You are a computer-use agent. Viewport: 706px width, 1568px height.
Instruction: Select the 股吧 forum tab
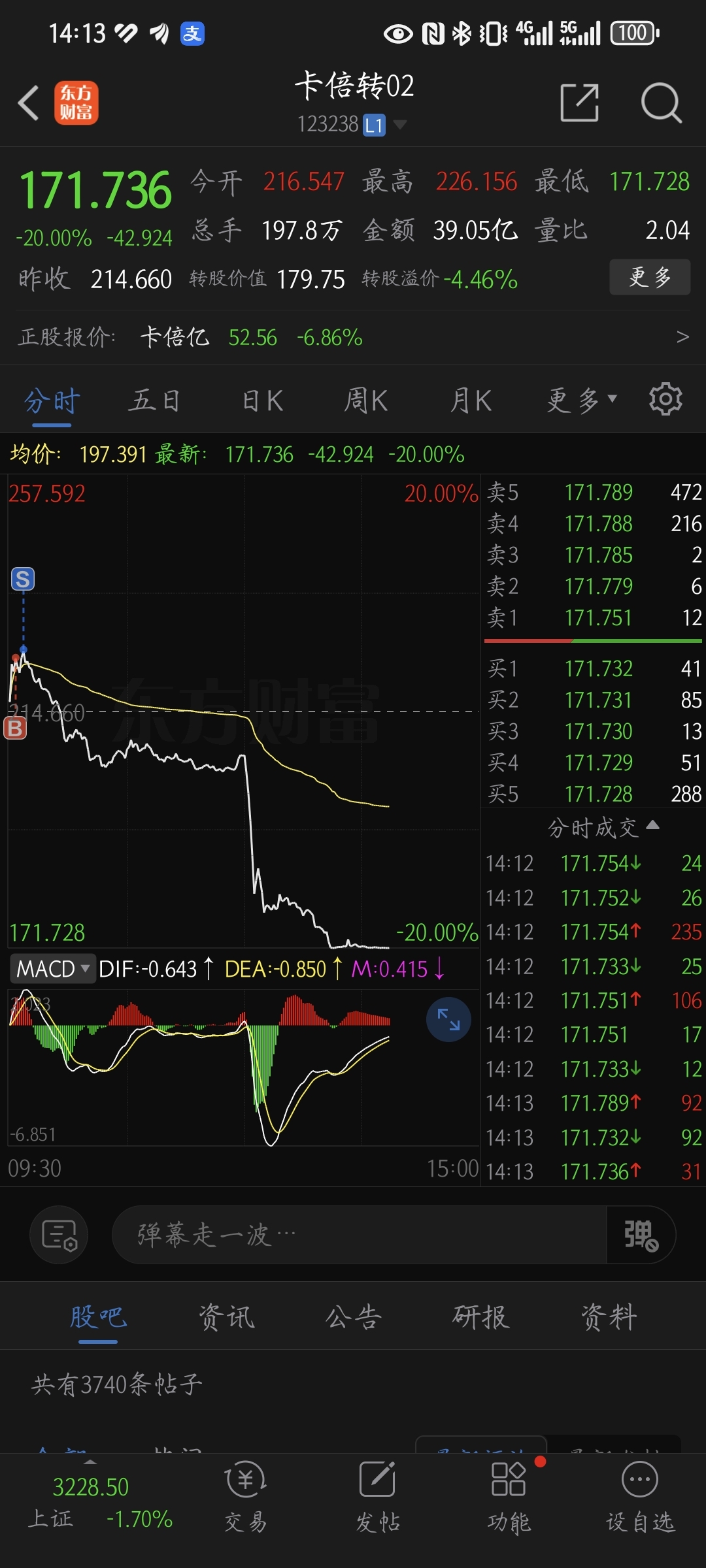coord(98,1316)
